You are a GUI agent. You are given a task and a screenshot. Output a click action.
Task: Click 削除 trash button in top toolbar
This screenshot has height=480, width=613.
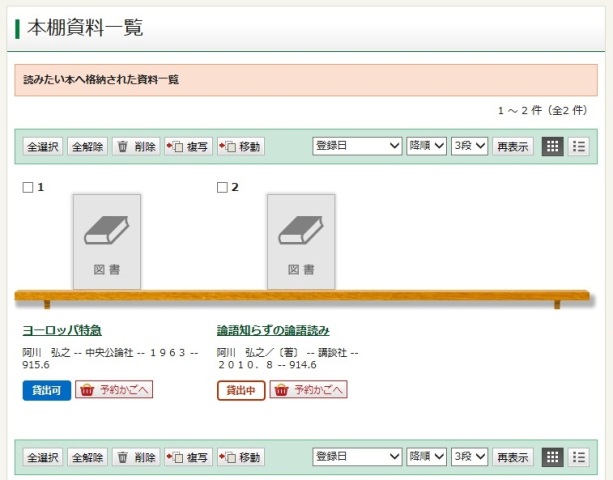(x=136, y=147)
